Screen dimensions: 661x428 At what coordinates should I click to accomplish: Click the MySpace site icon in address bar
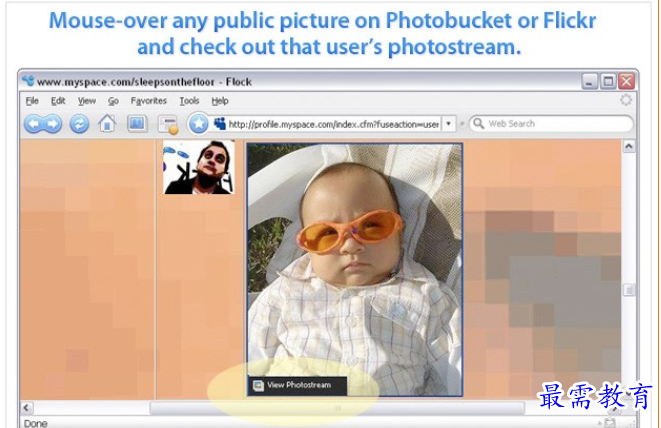(220, 124)
